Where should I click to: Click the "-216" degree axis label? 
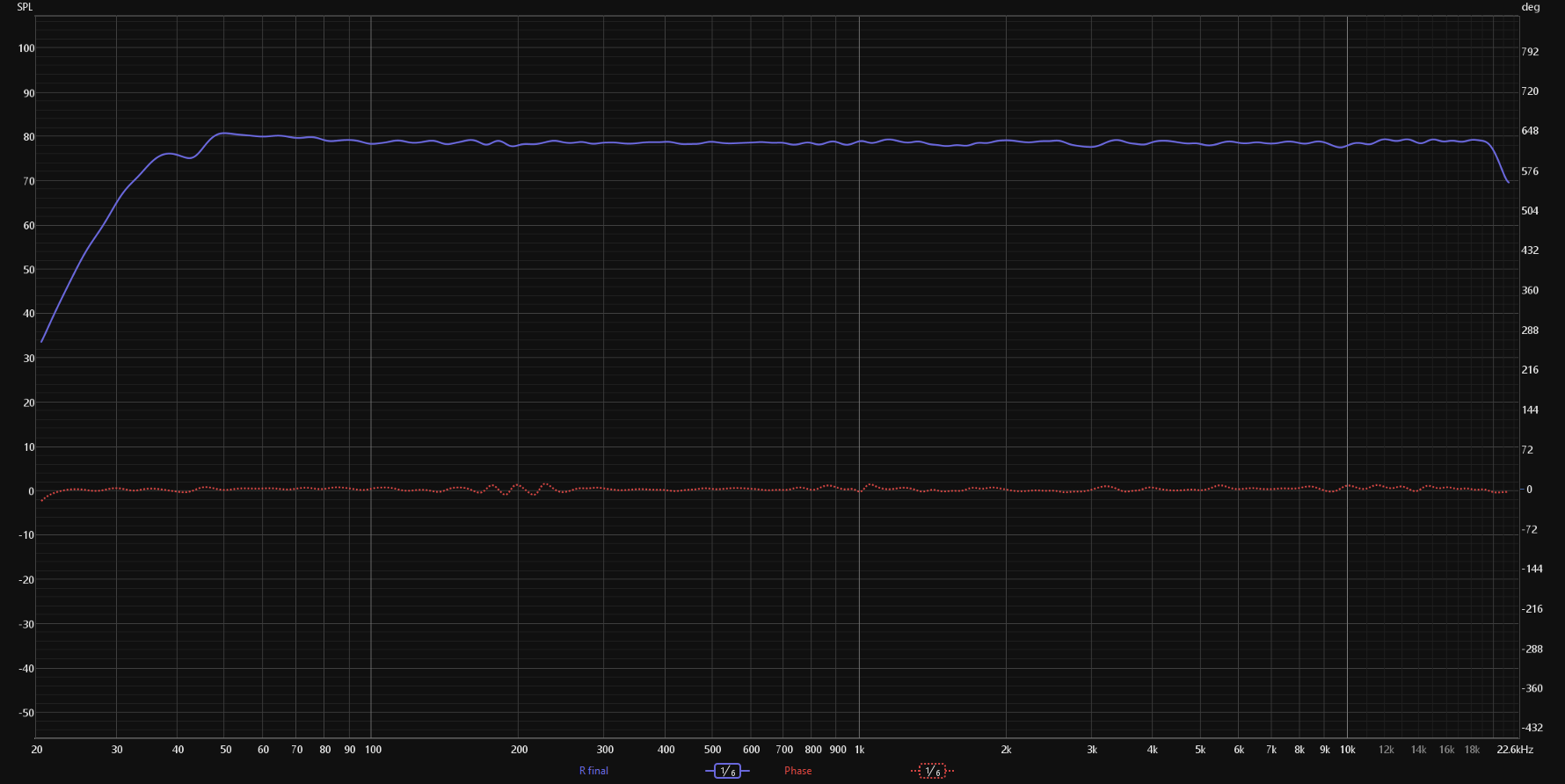point(1532,609)
